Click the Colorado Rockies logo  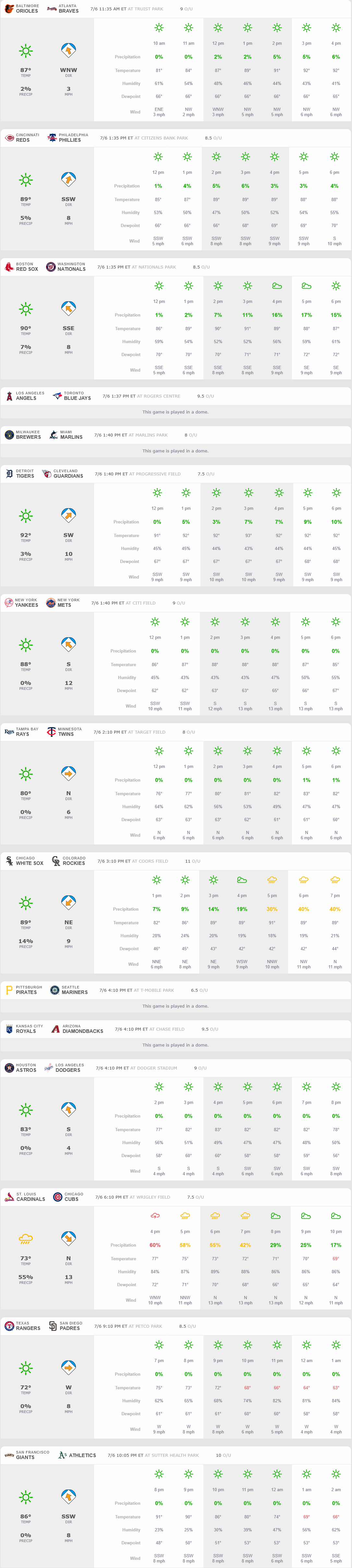pyautogui.click(x=56, y=861)
